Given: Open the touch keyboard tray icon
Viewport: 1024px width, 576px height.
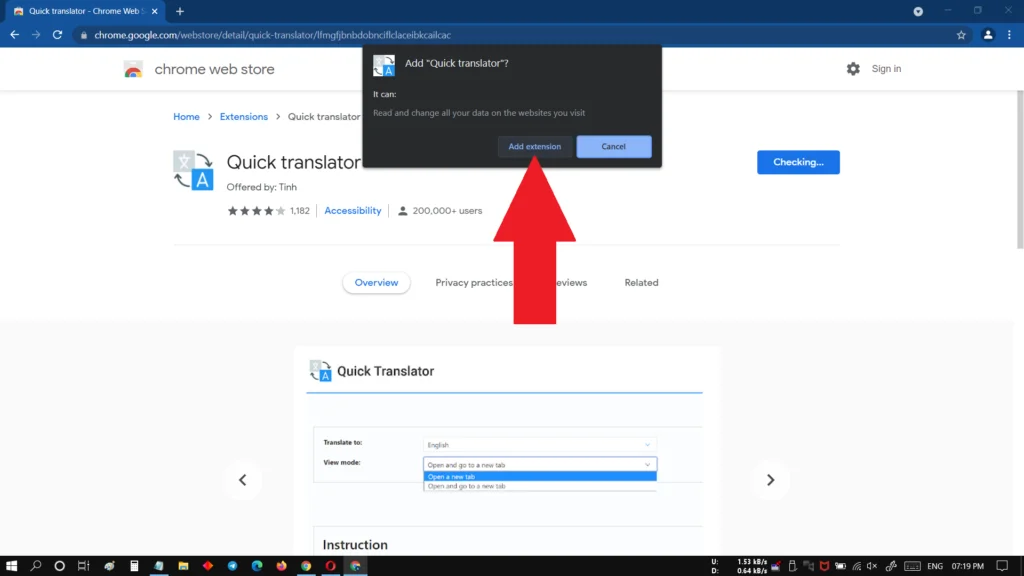Looking at the screenshot, I should (x=912, y=566).
